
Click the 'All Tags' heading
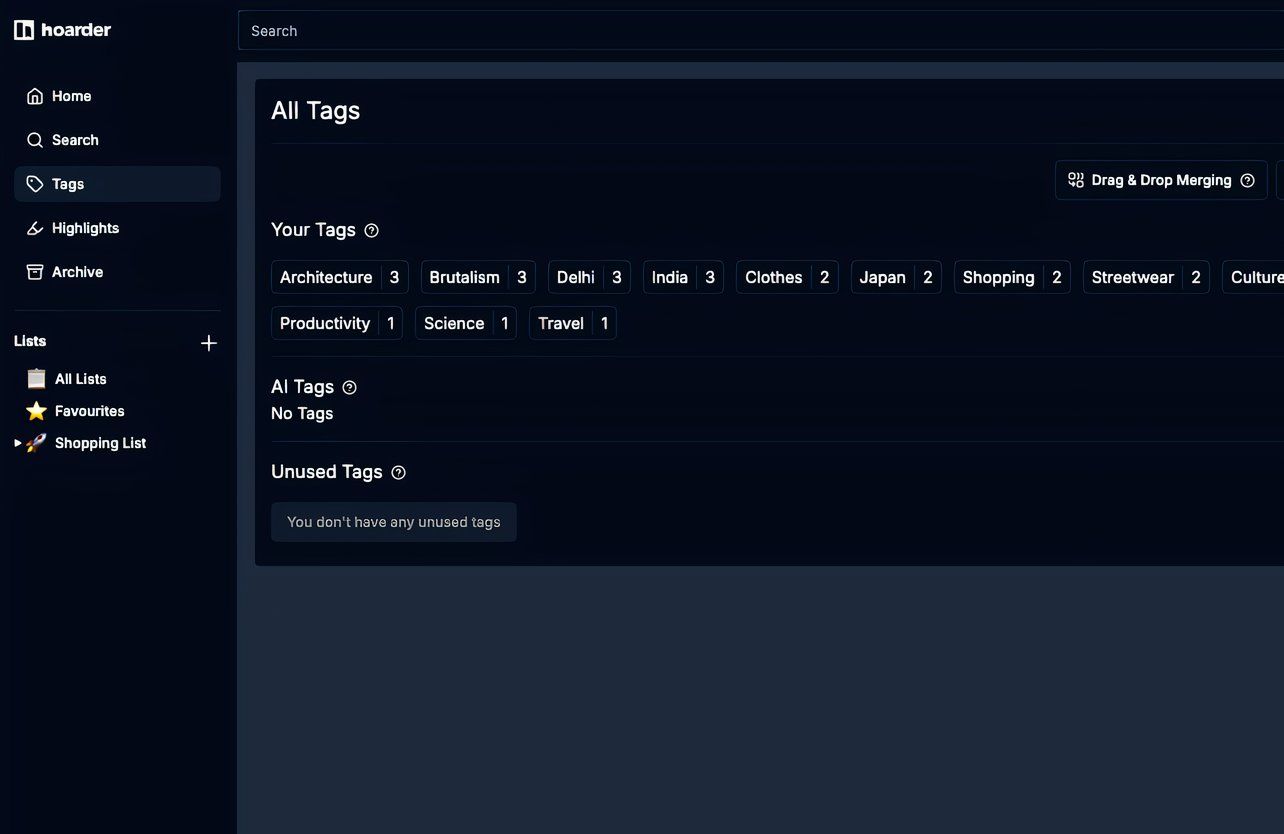point(315,110)
